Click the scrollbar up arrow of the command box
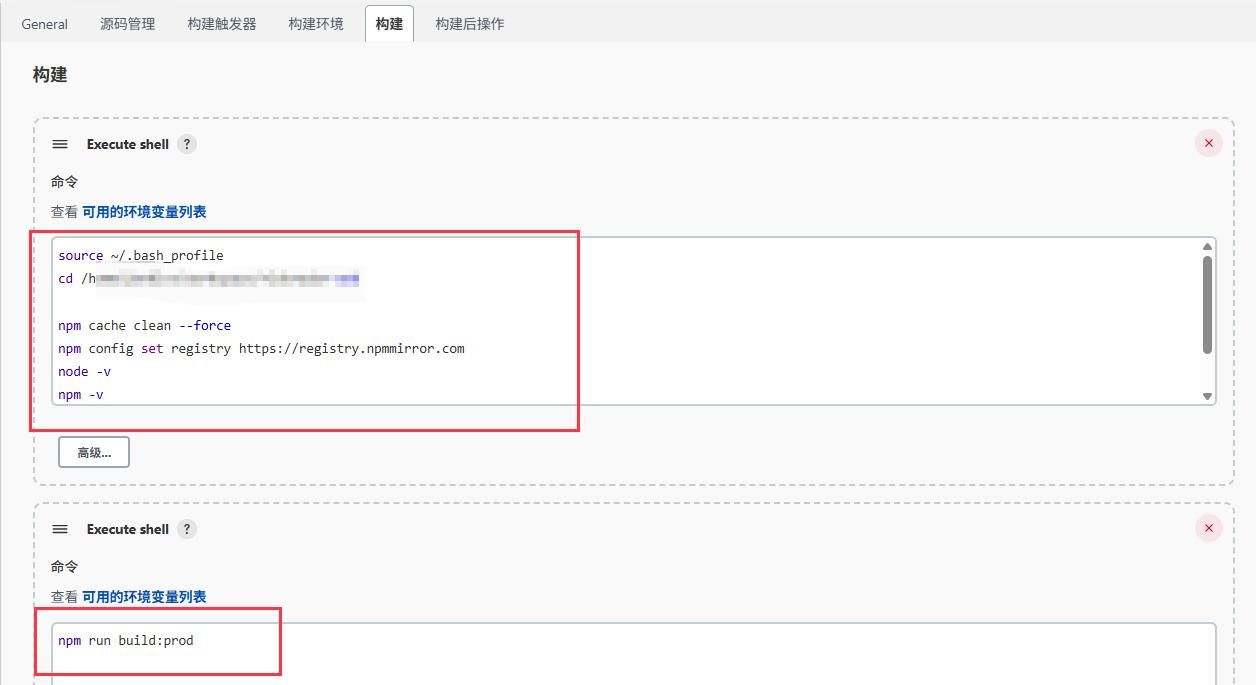Screen dimensions: 1256x685 1207,245
